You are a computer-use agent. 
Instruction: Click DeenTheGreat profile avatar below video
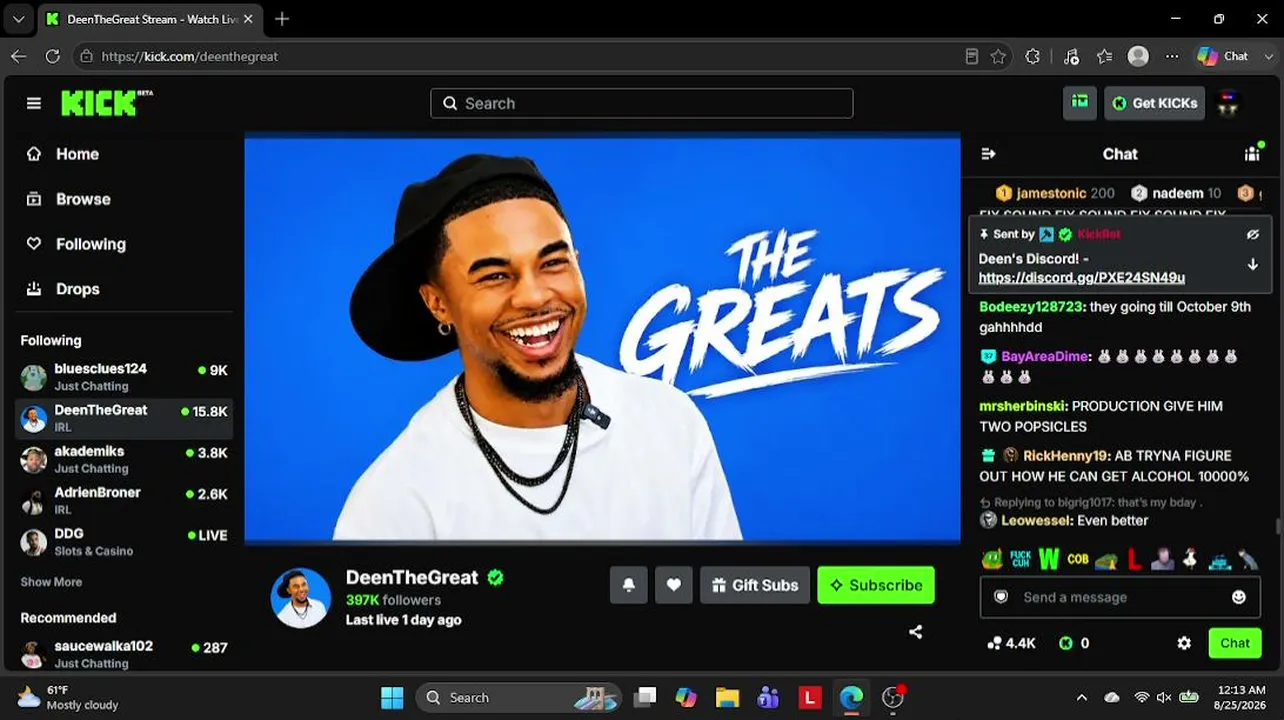(x=300, y=598)
